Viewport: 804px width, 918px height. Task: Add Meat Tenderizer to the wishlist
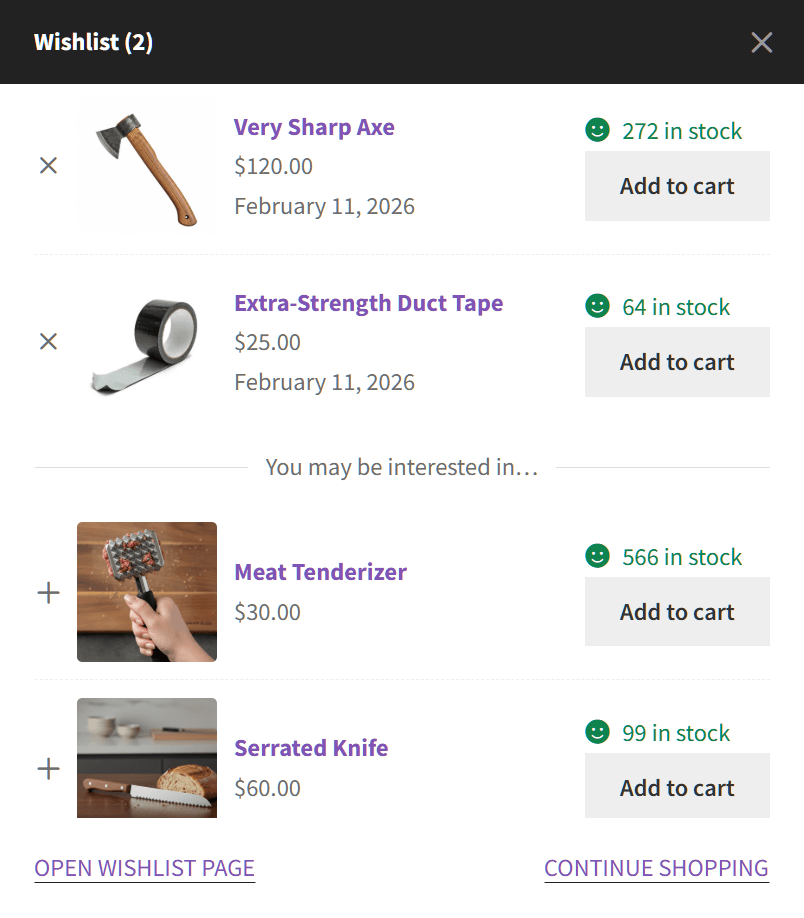tap(47, 592)
